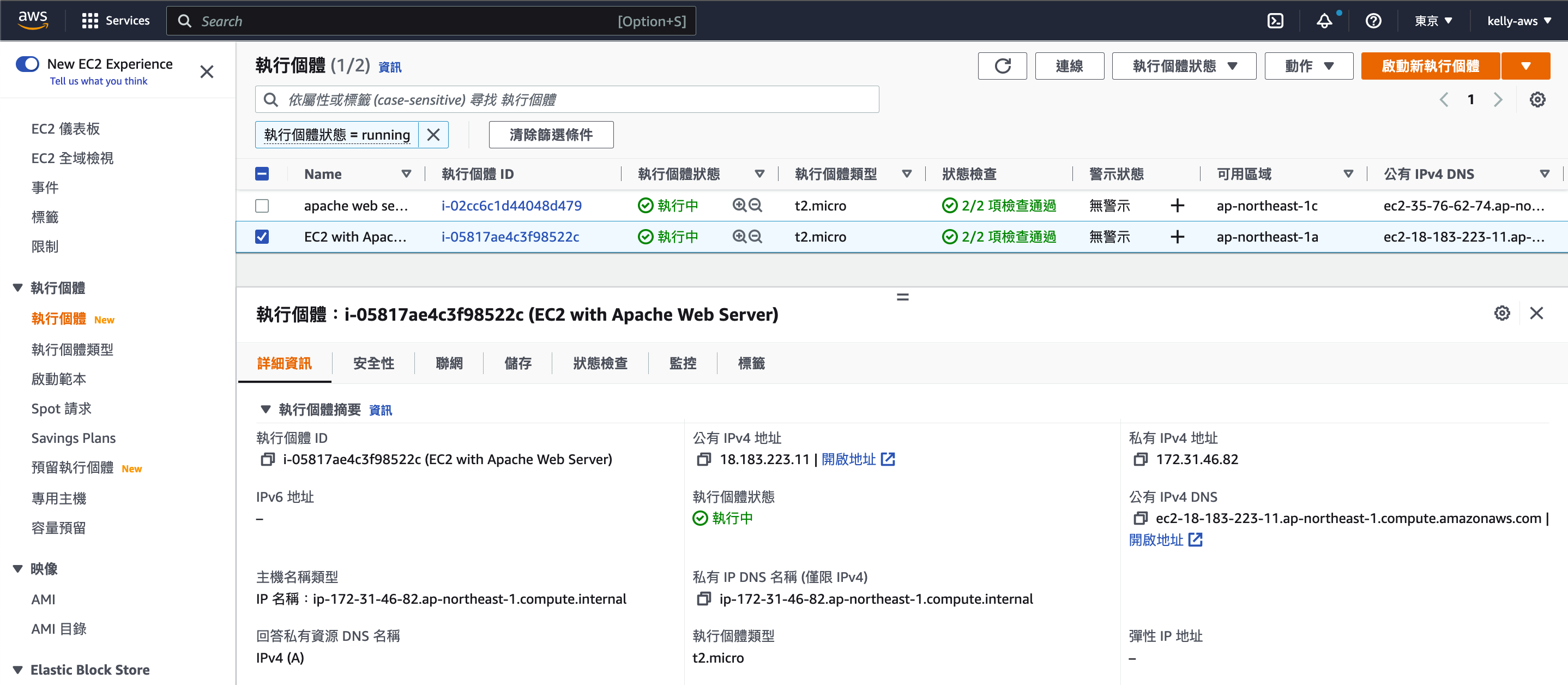Open the AWS home logo
Viewport: 1568px width, 685px height.
[x=33, y=20]
